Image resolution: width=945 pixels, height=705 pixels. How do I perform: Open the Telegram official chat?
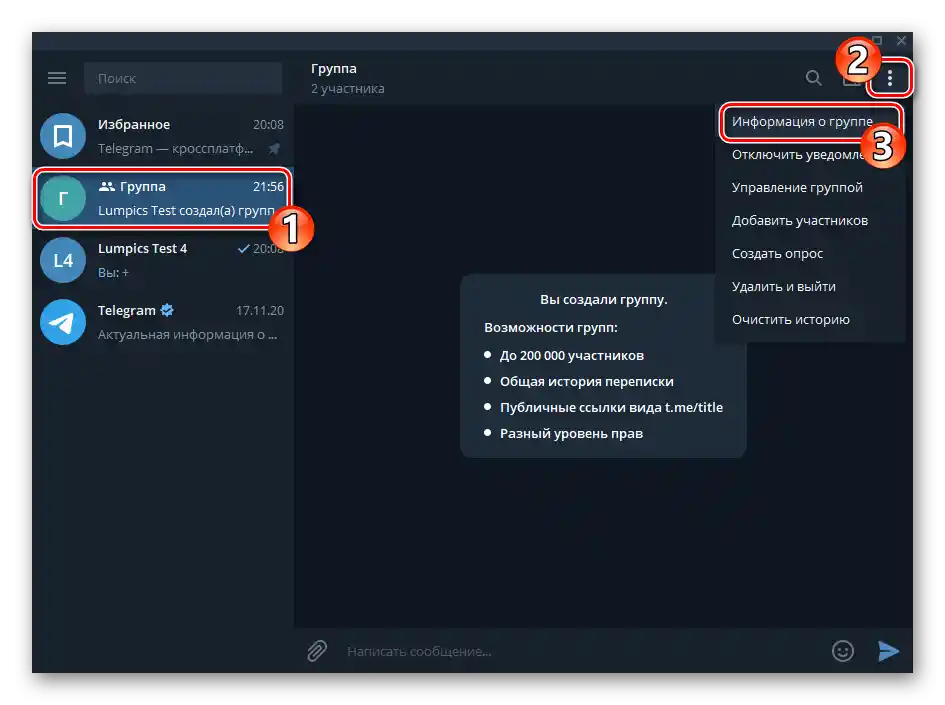coord(163,322)
